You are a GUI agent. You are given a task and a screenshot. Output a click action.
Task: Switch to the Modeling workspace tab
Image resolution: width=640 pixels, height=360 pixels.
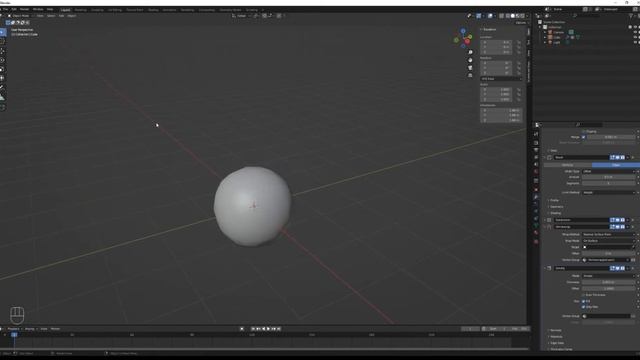point(80,9)
